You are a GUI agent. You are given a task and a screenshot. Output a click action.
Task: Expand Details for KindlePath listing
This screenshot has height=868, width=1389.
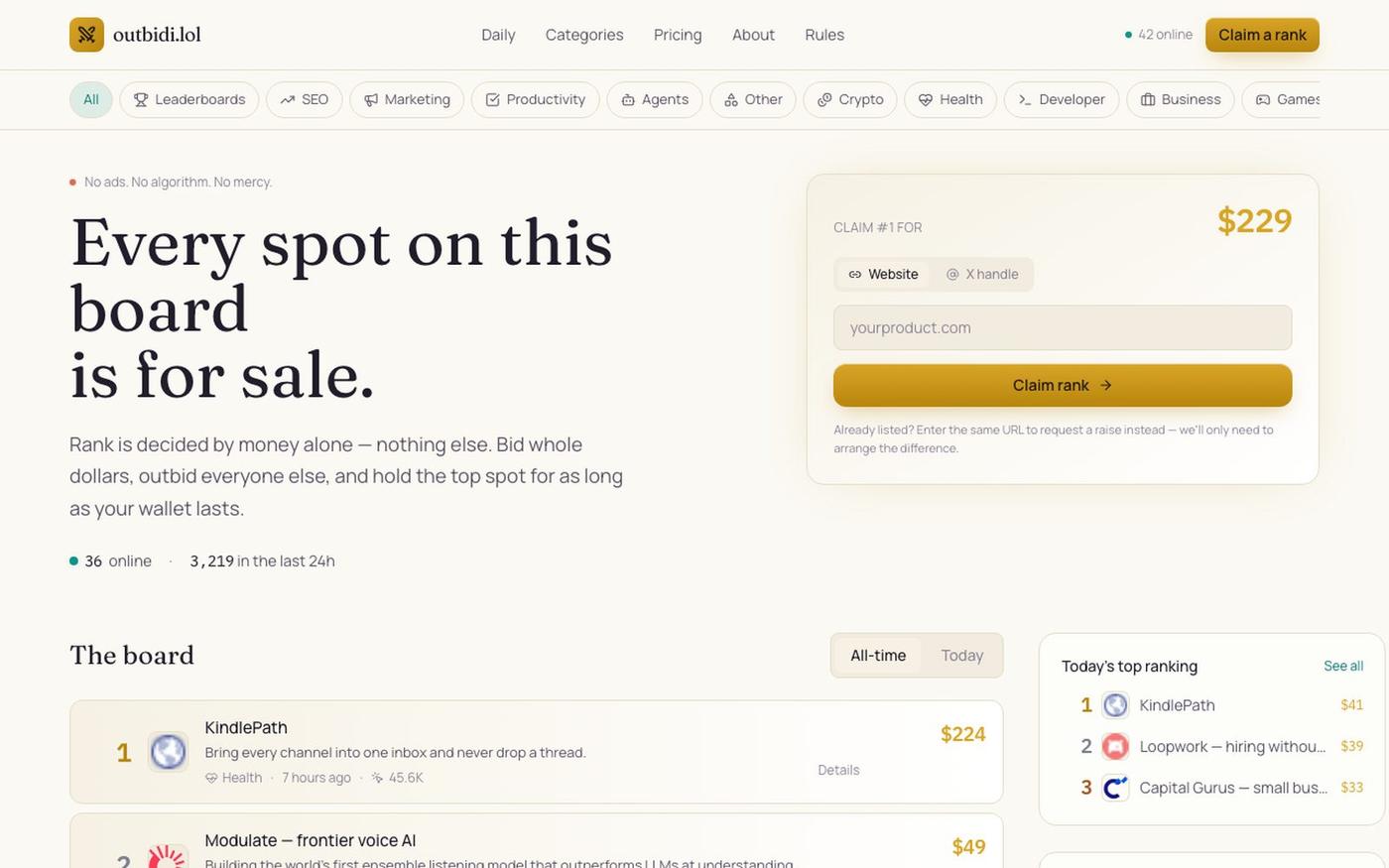pyautogui.click(x=838, y=770)
